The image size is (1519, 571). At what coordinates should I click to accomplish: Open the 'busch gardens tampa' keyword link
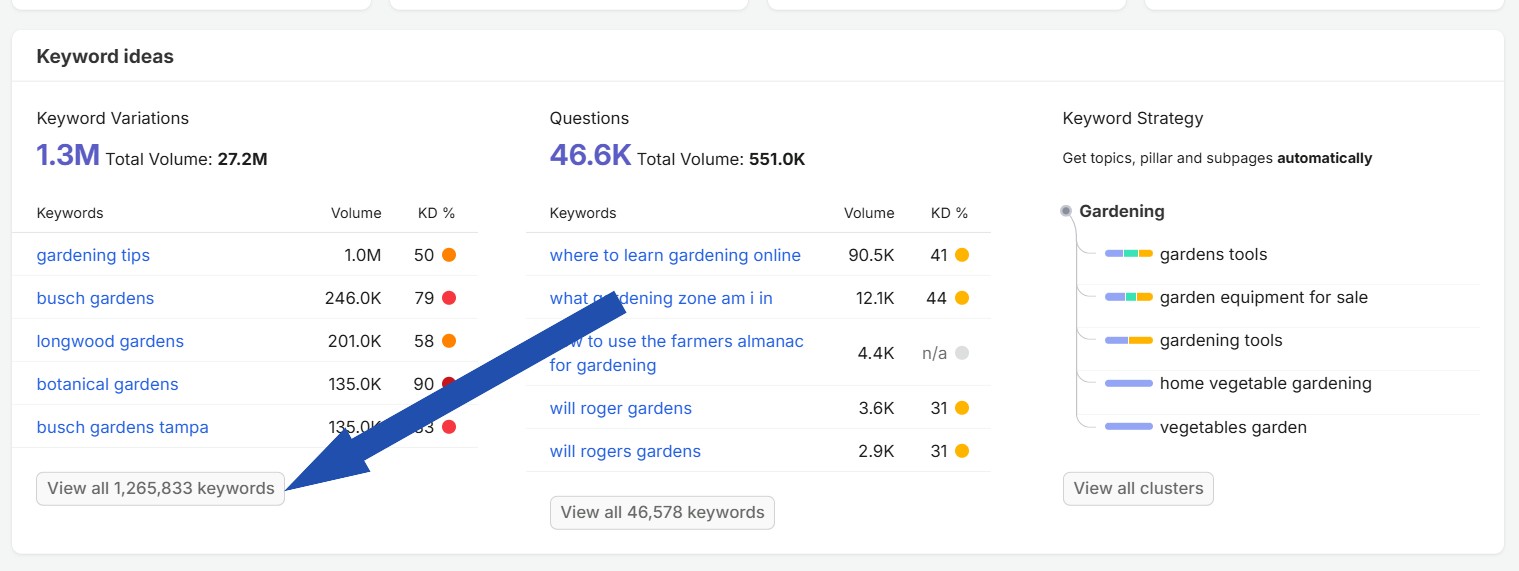tap(122, 427)
